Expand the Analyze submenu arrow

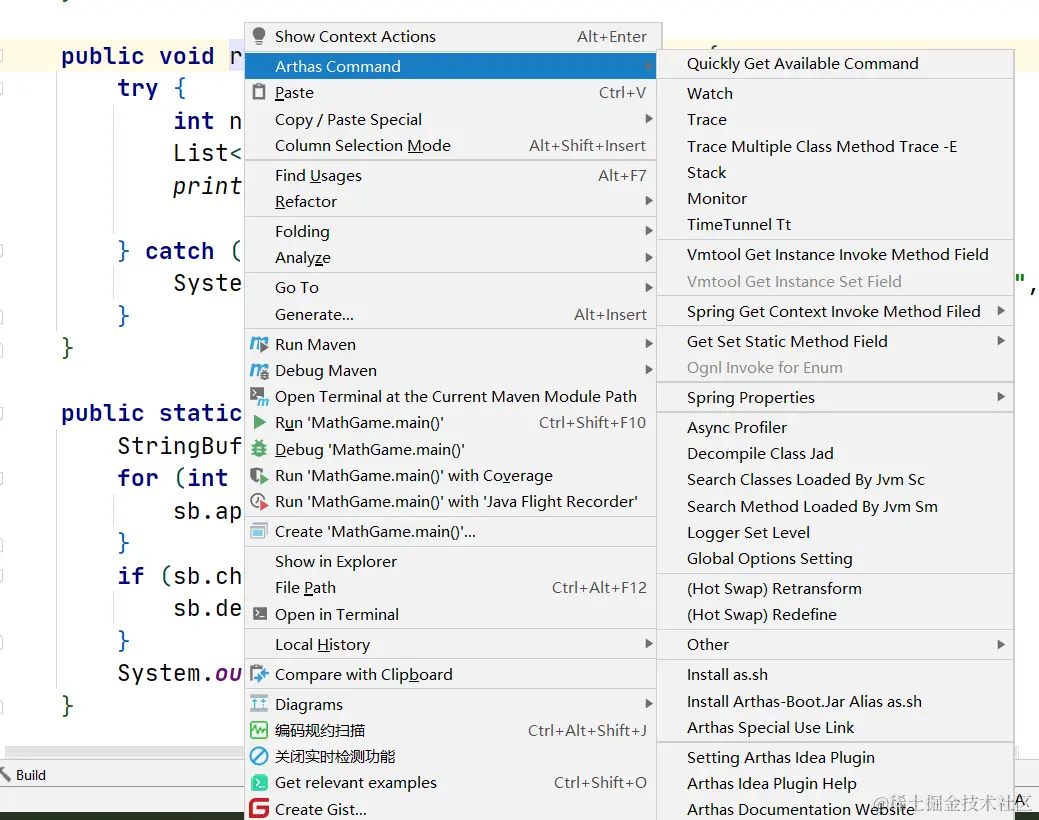pyautogui.click(x=649, y=257)
